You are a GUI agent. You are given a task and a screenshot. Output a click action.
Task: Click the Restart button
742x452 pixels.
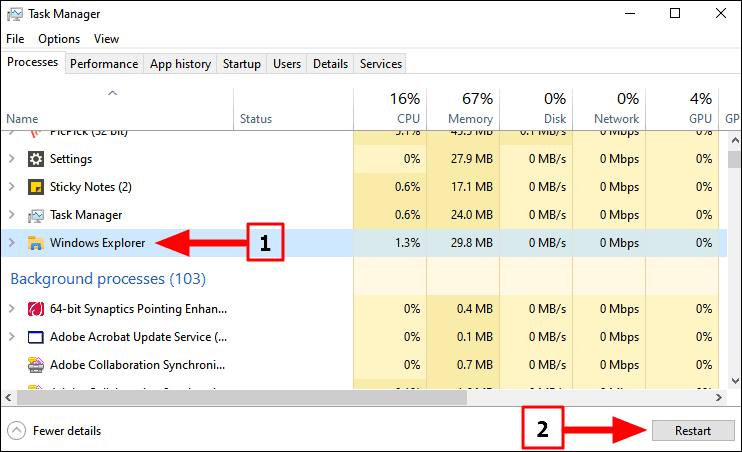pos(693,431)
